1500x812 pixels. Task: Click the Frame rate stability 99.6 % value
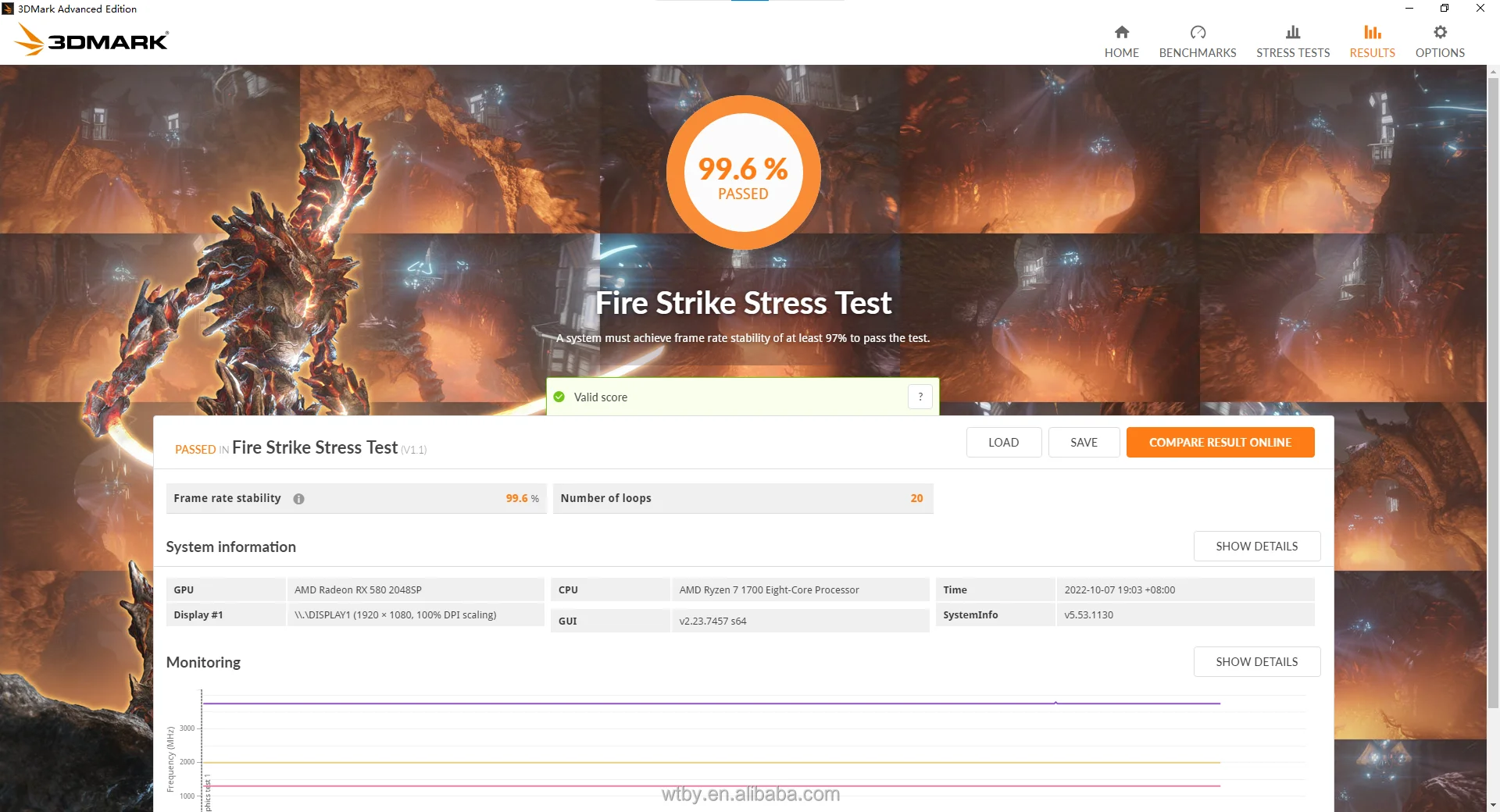point(522,498)
